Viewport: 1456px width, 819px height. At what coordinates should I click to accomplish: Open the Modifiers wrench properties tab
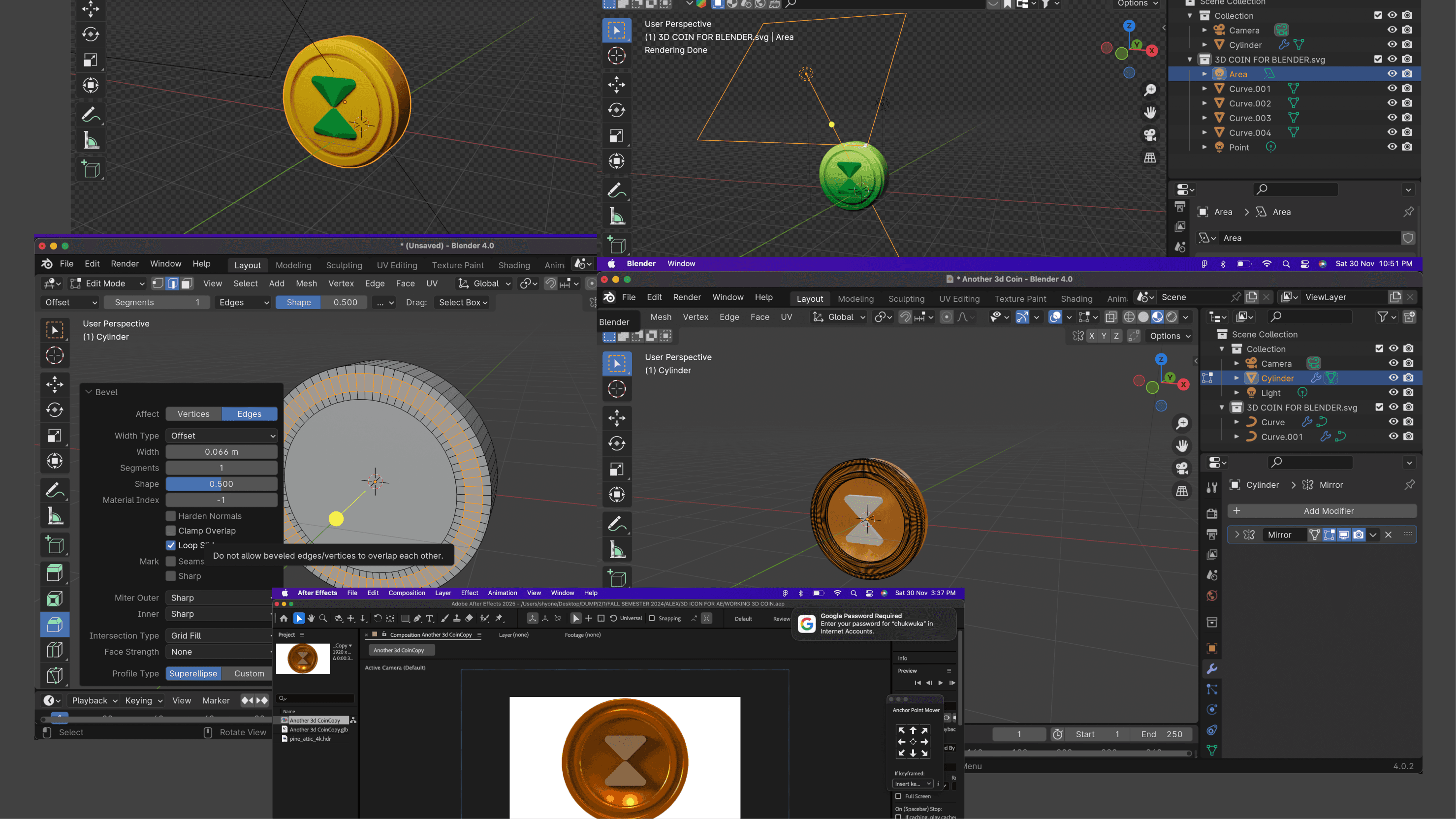[1212, 669]
